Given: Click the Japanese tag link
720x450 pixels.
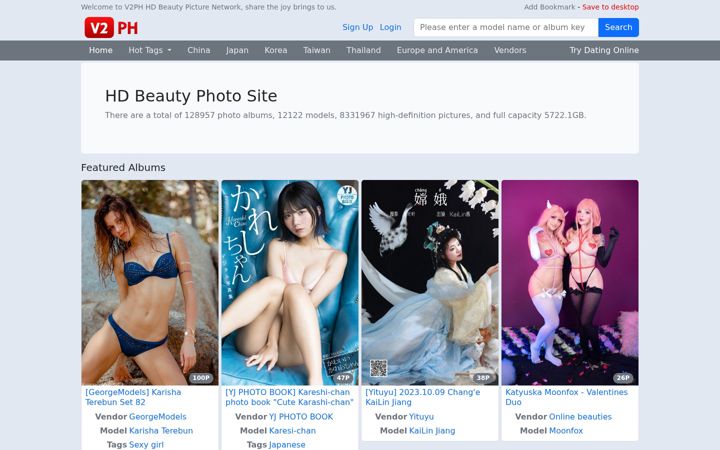Looking at the screenshot, I should (287, 444).
